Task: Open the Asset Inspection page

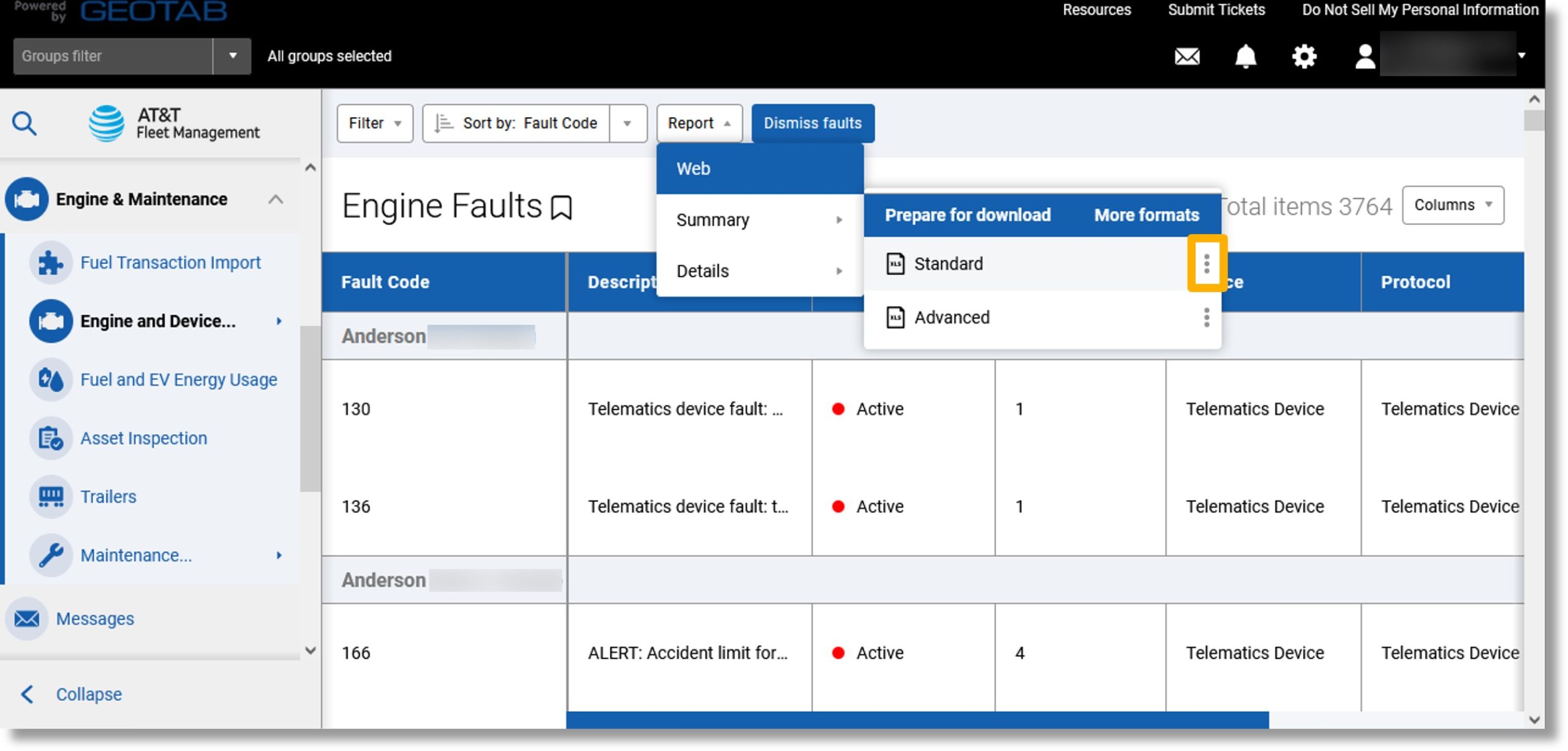Action: coord(144,439)
